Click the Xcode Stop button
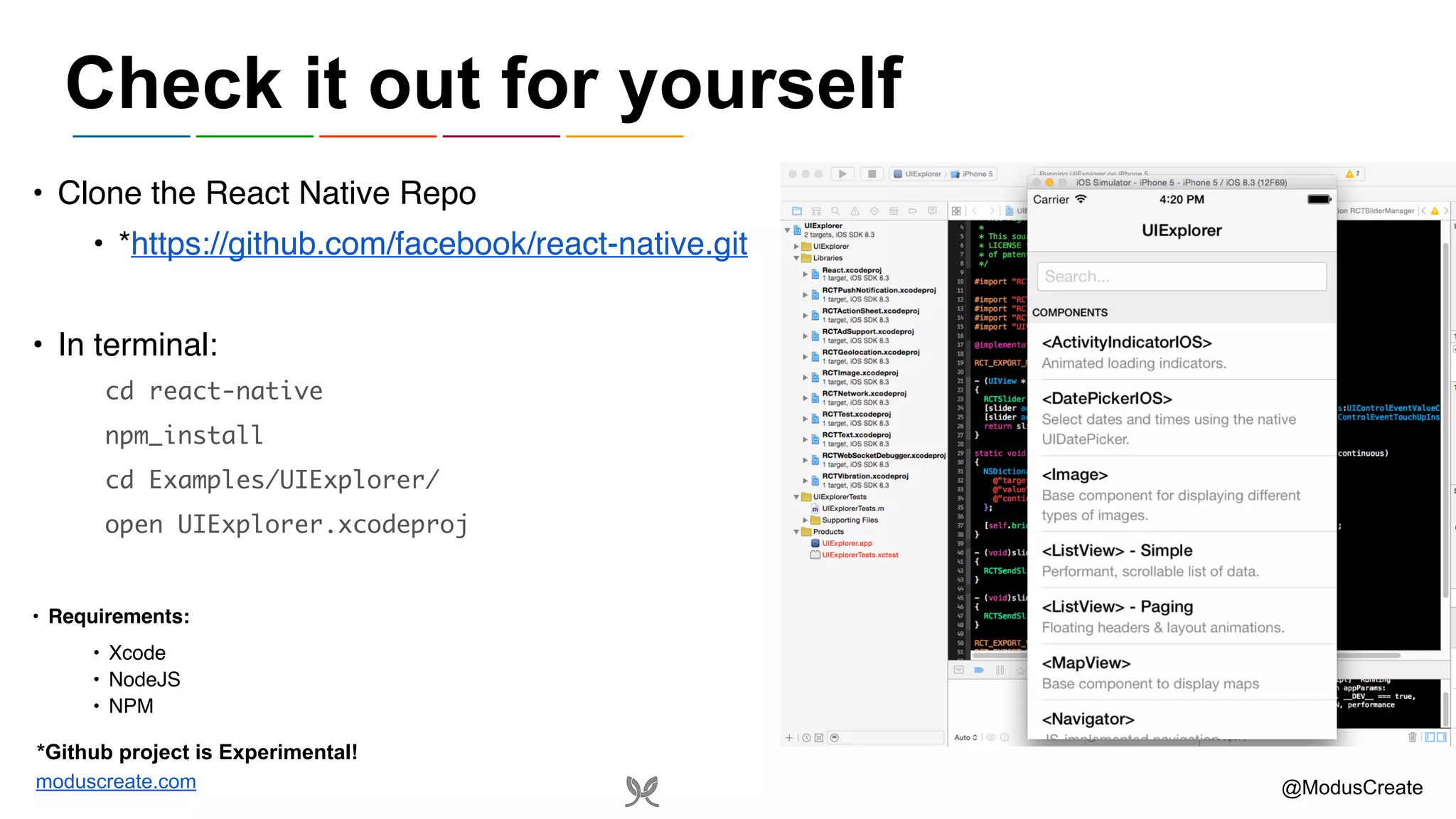This screenshot has width=1456, height=819. (x=872, y=173)
